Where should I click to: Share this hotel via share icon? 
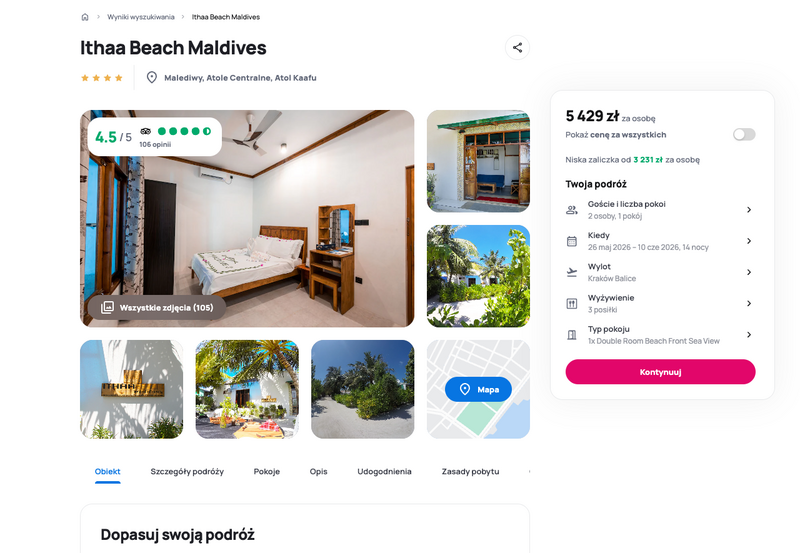517,47
